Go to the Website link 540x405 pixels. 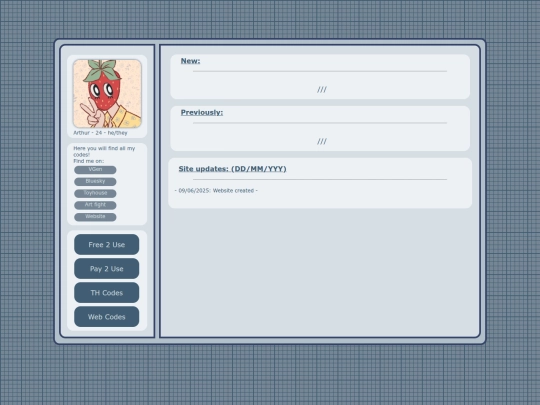coord(95,217)
